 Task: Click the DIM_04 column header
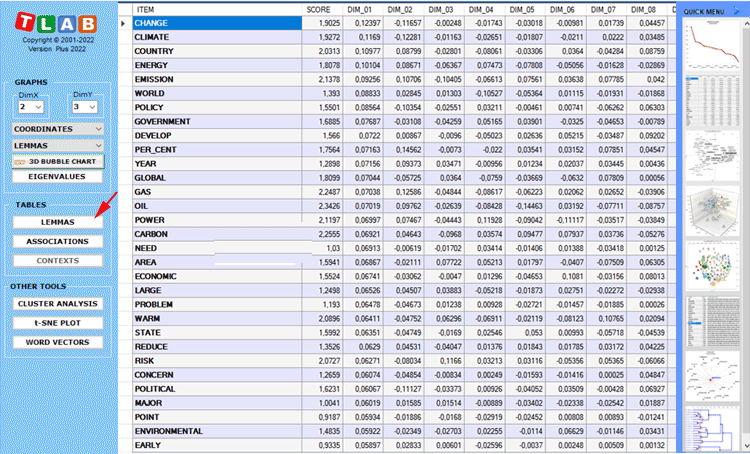[x=484, y=10]
